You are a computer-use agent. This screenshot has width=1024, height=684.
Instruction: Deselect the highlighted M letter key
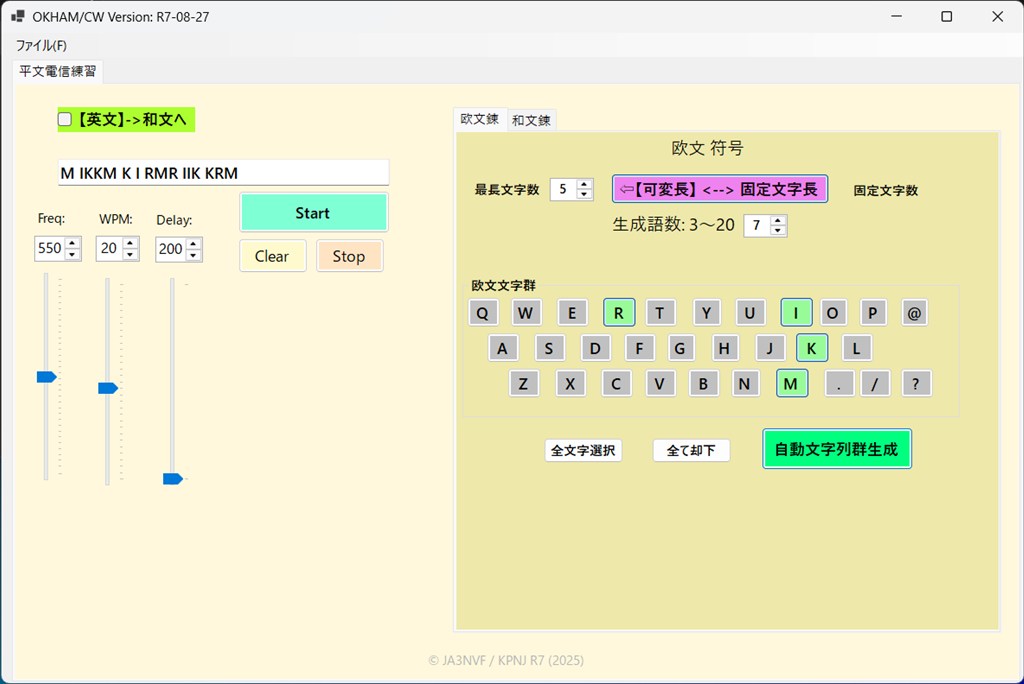pos(791,383)
